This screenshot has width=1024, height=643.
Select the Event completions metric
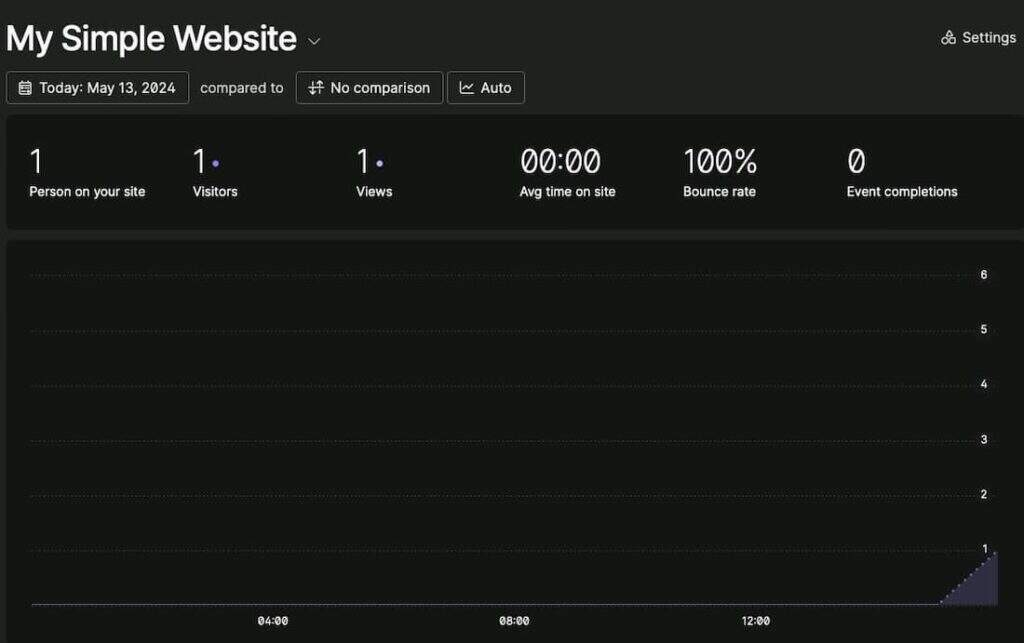[901, 191]
